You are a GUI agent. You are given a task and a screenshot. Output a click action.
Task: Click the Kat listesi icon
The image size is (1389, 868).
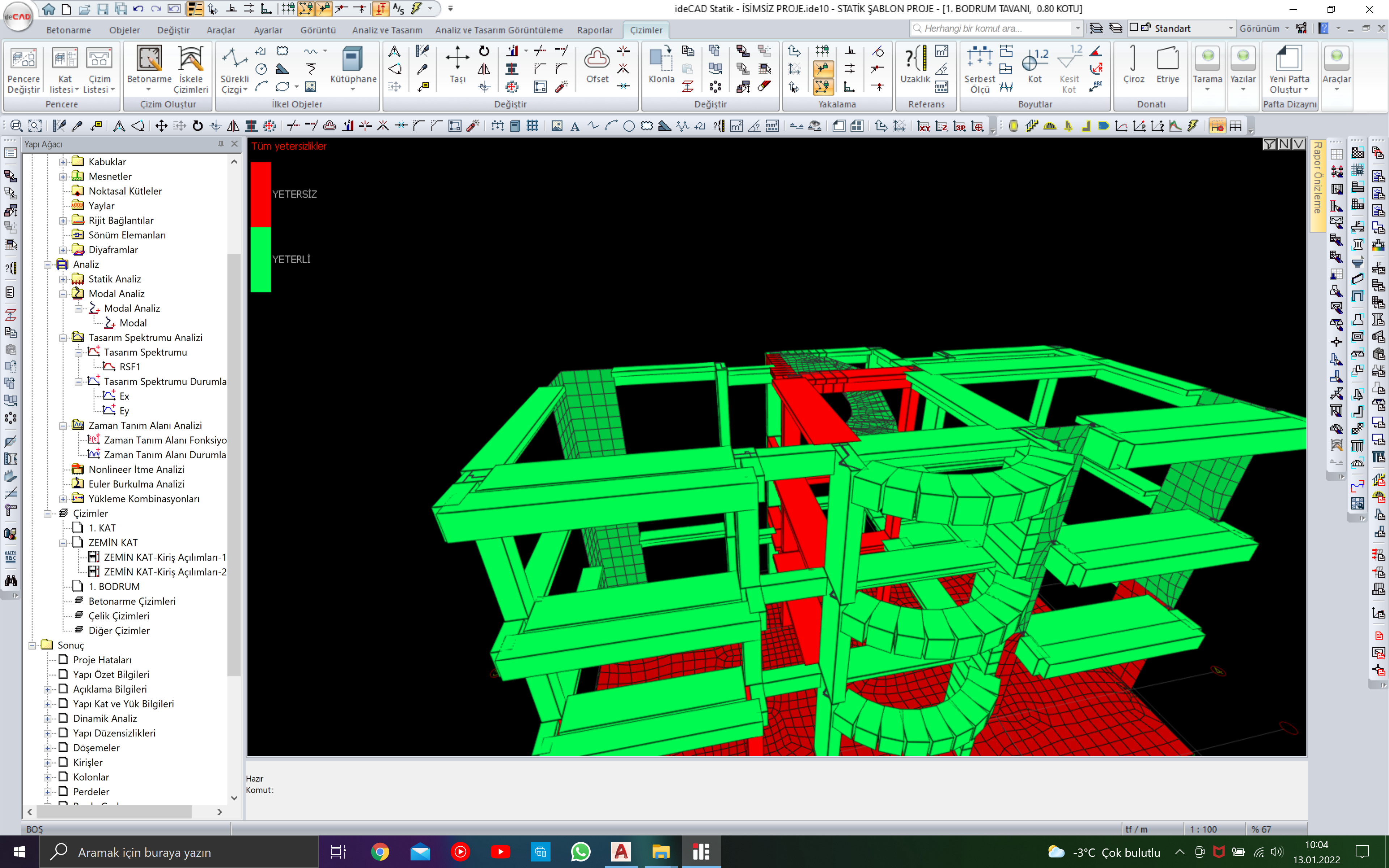(x=65, y=69)
